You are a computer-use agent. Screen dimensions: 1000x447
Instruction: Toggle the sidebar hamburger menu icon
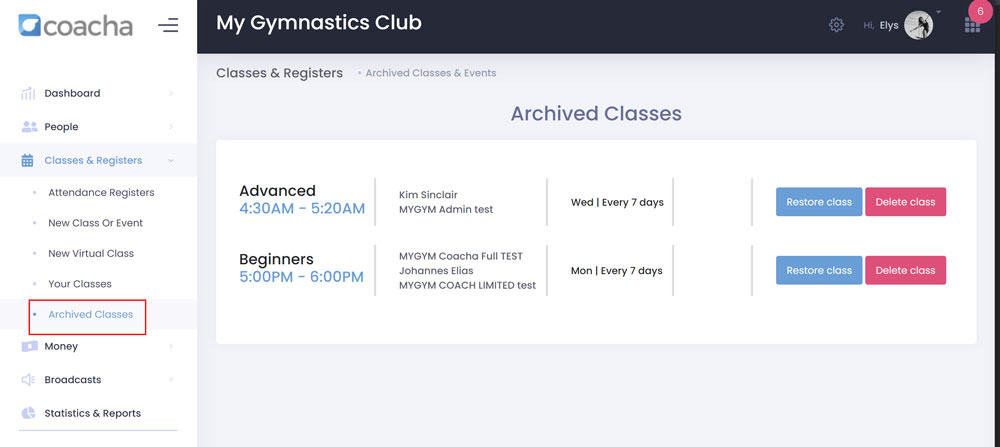(x=168, y=25)
